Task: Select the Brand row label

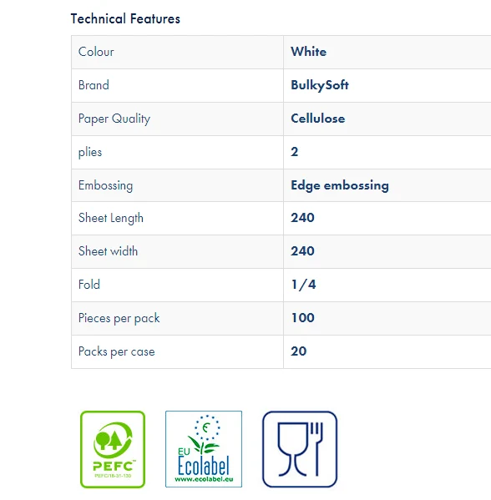Action: coord(94,85)
